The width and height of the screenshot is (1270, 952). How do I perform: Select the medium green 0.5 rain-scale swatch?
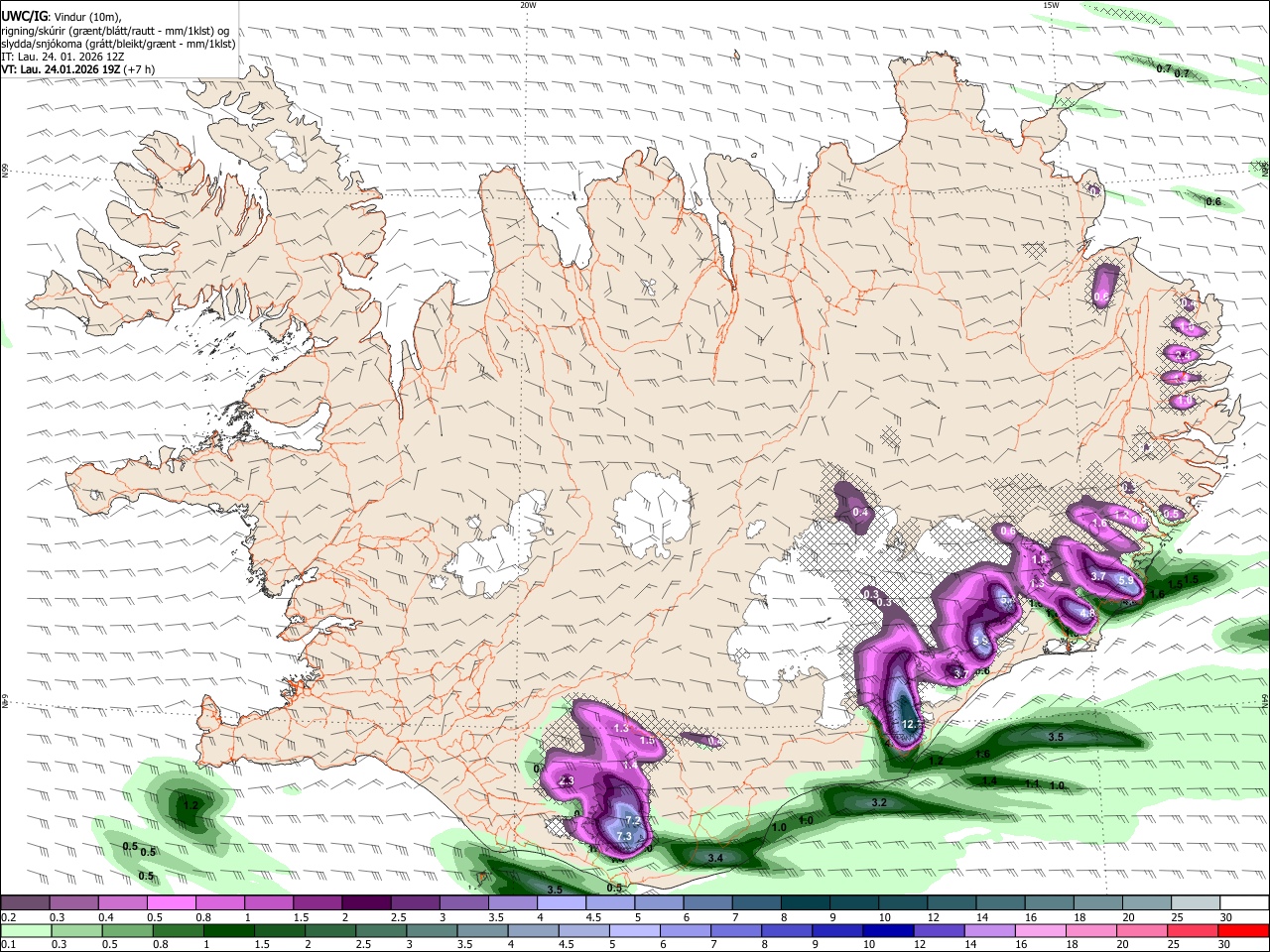[127, 931]
